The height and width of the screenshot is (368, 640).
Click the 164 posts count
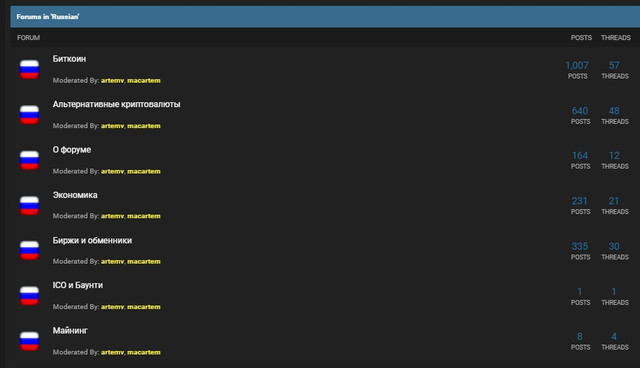click(x=580, y=155)
